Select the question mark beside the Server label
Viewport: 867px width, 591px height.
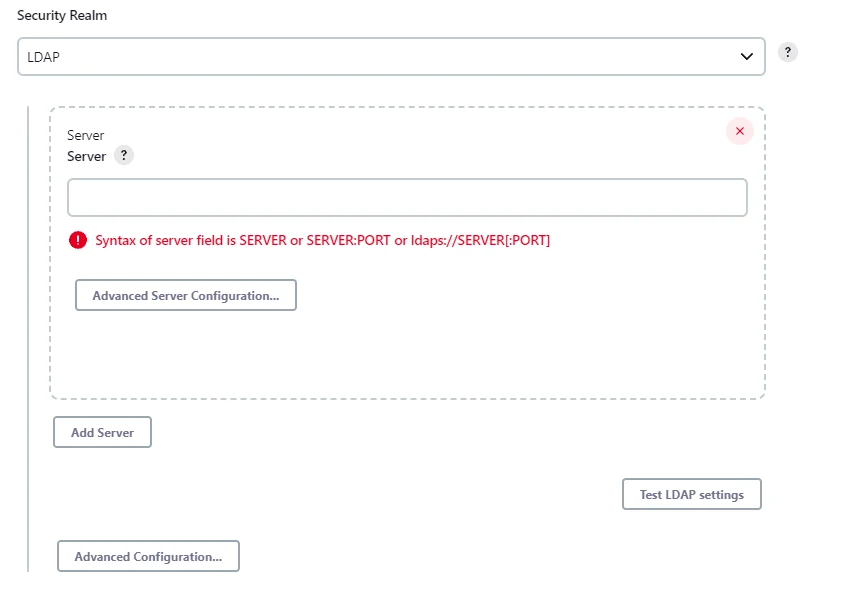(124, 155)
